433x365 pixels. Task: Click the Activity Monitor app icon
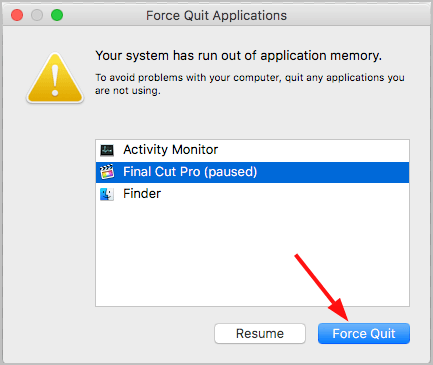point(107,150)
